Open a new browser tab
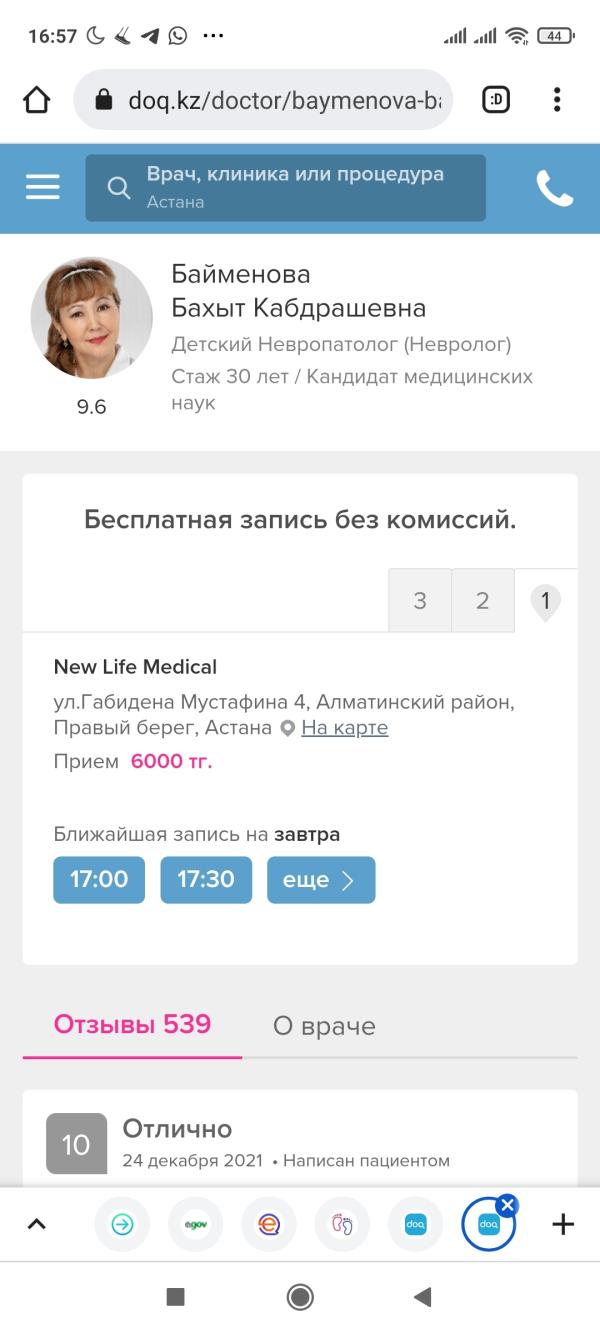Screen dimensions: 600x1332 [563, 1224]
